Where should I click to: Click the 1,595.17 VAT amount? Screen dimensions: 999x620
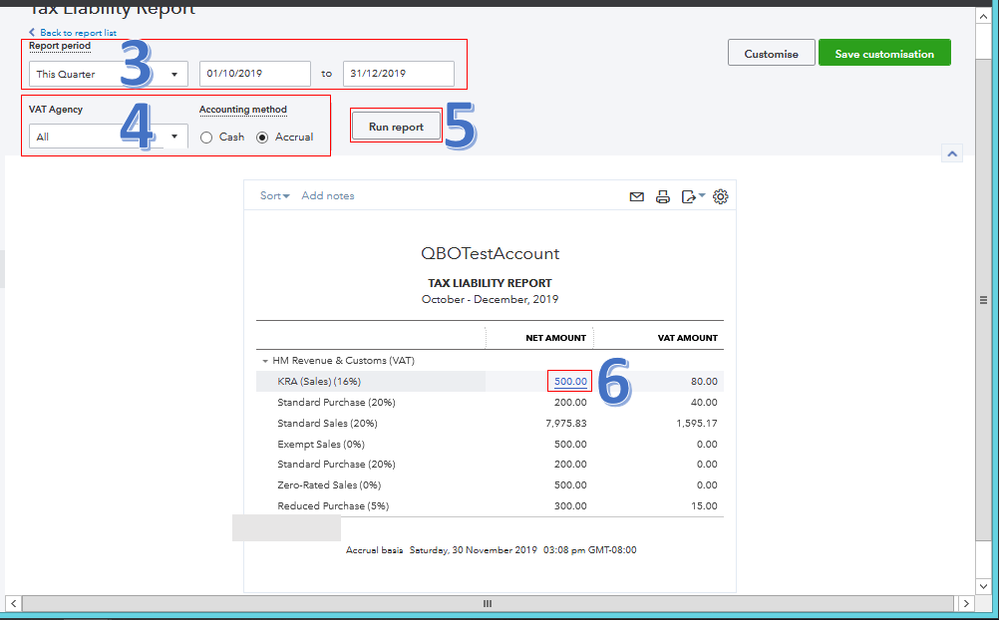tap(697, 423)
